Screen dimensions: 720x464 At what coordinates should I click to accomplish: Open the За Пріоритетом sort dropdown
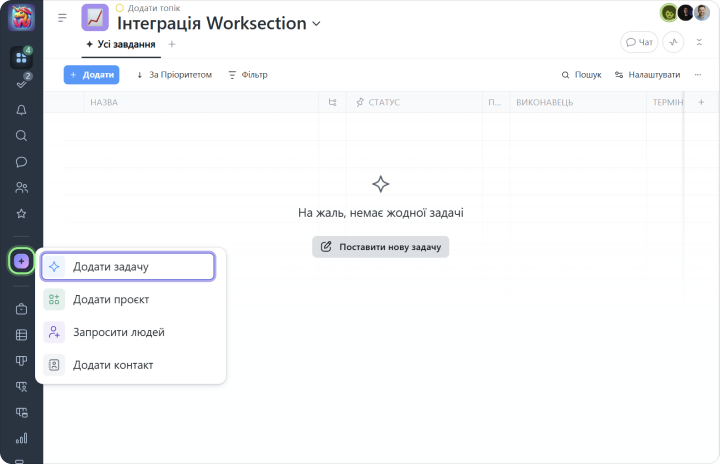click(x=174, y=75)
